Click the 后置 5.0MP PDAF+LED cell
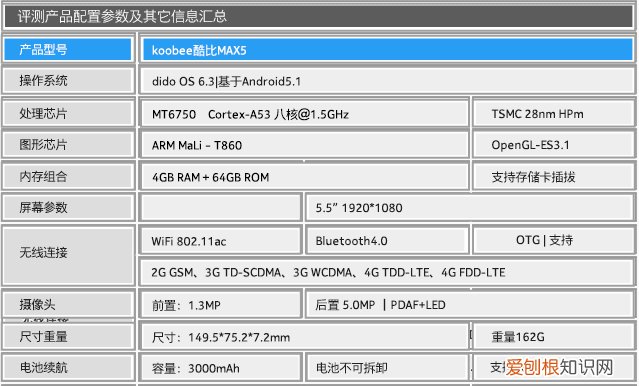 pos(470,304)
